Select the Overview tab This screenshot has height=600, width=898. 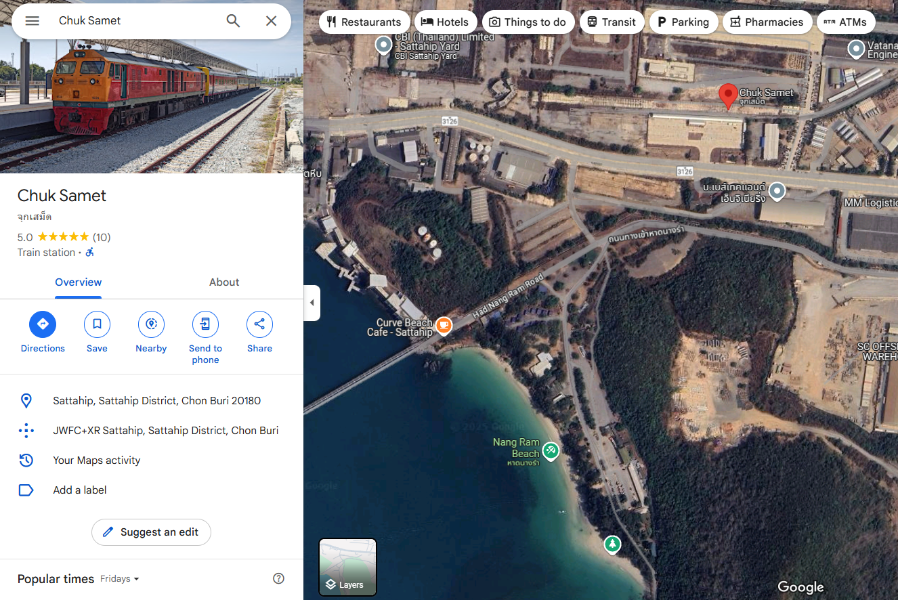click(x=78, y=282)
